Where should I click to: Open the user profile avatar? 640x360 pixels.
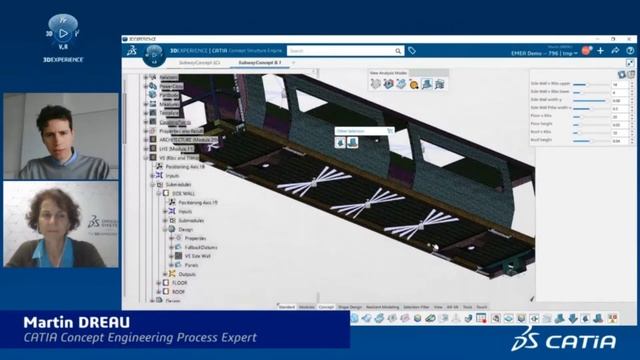(x=587, y=51)
